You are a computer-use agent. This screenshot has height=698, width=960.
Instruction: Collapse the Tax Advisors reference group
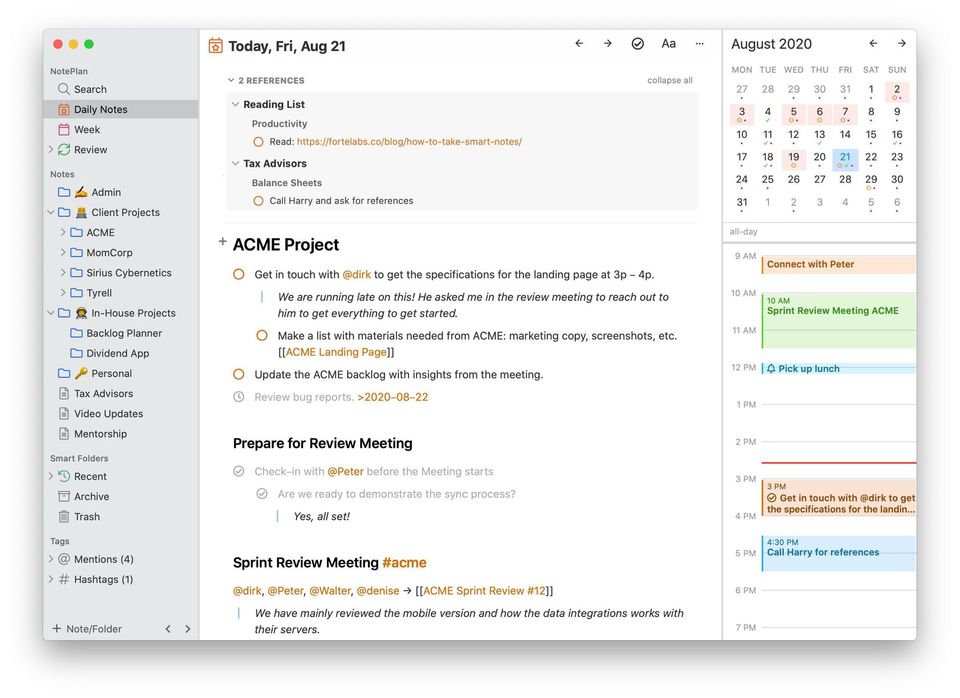pyautogui.click(x=235, y=163)
